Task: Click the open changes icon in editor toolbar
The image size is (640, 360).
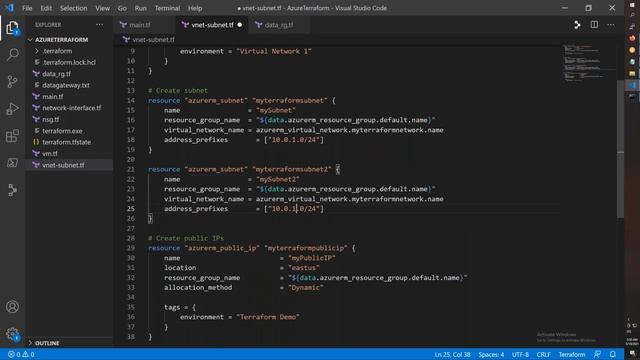Action: coord(577,25)
